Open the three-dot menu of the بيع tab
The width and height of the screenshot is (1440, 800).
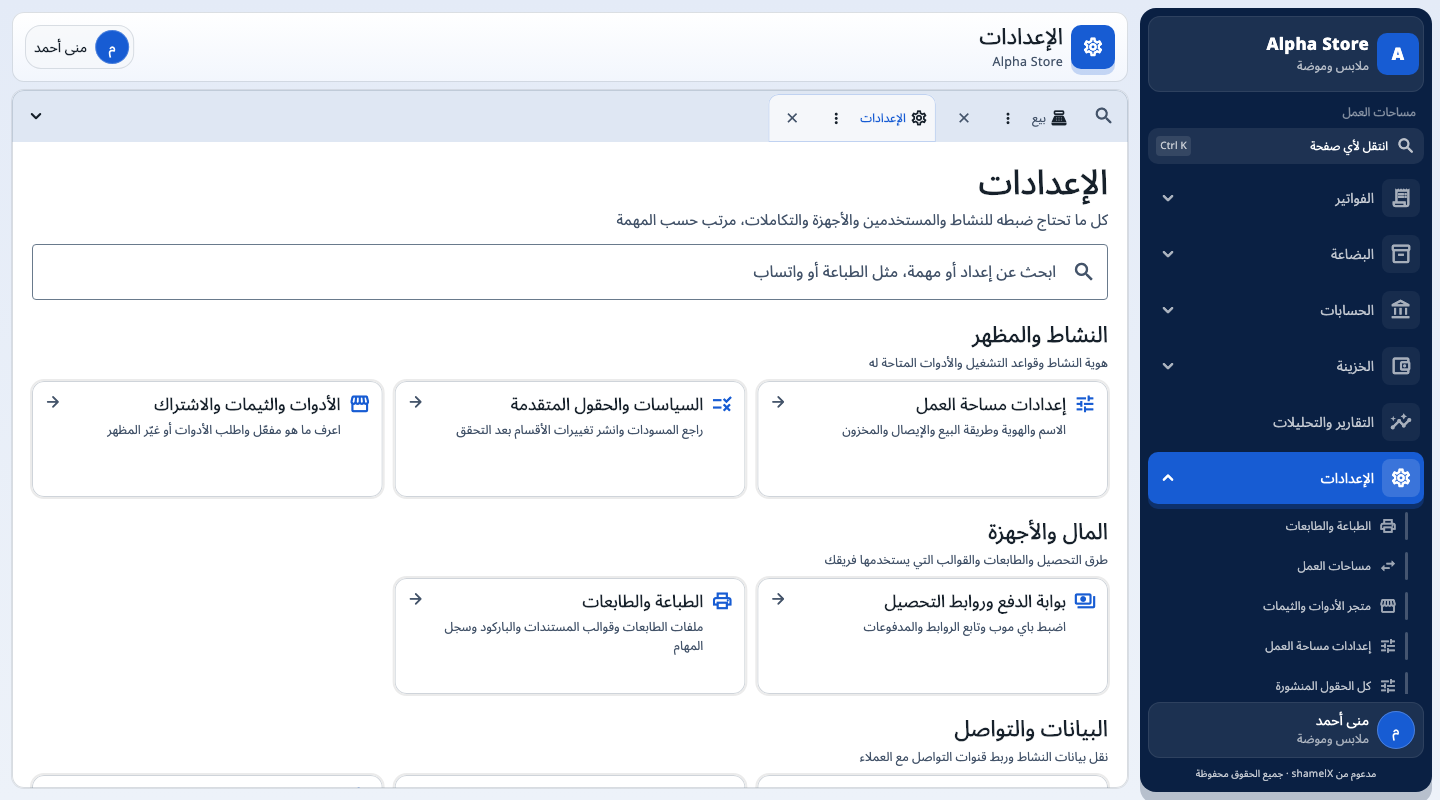[1008, 118]
